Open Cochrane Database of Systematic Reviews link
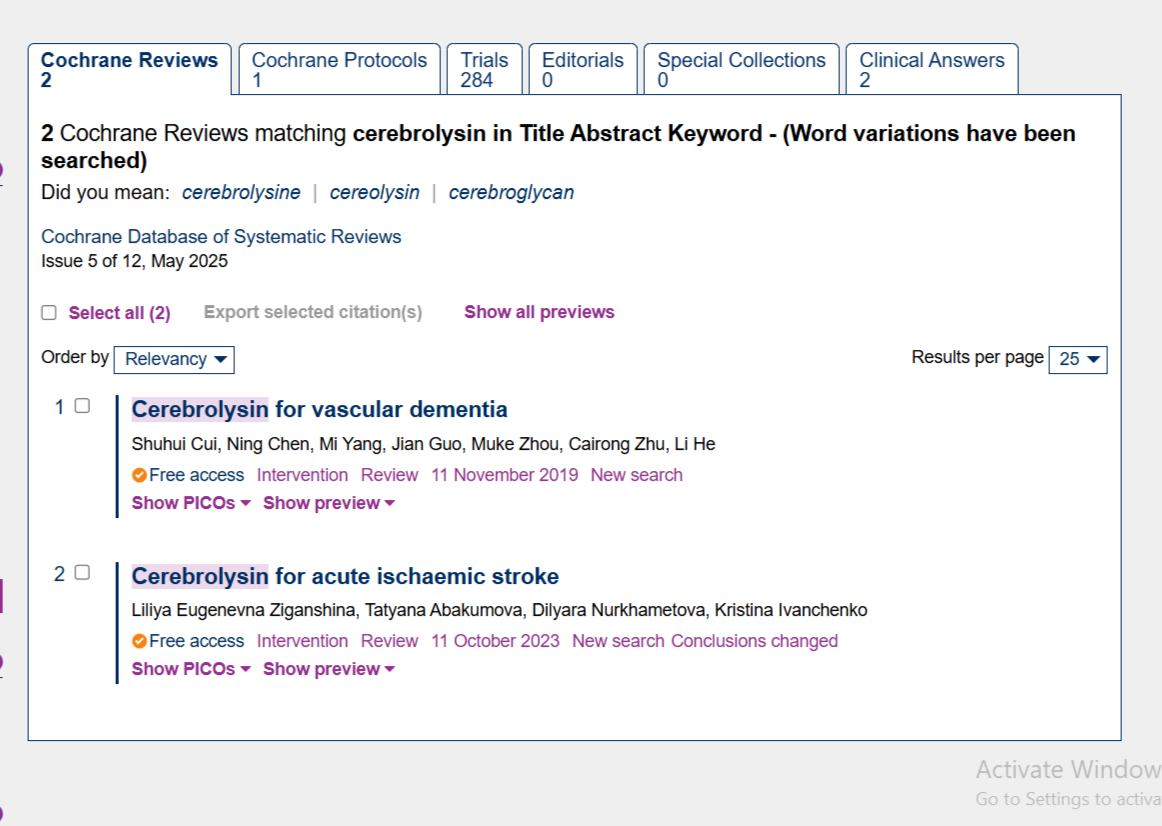Image resolution: width=1162 pixels, height=826 pixels. pyautogui.click(x=221, y=236)
